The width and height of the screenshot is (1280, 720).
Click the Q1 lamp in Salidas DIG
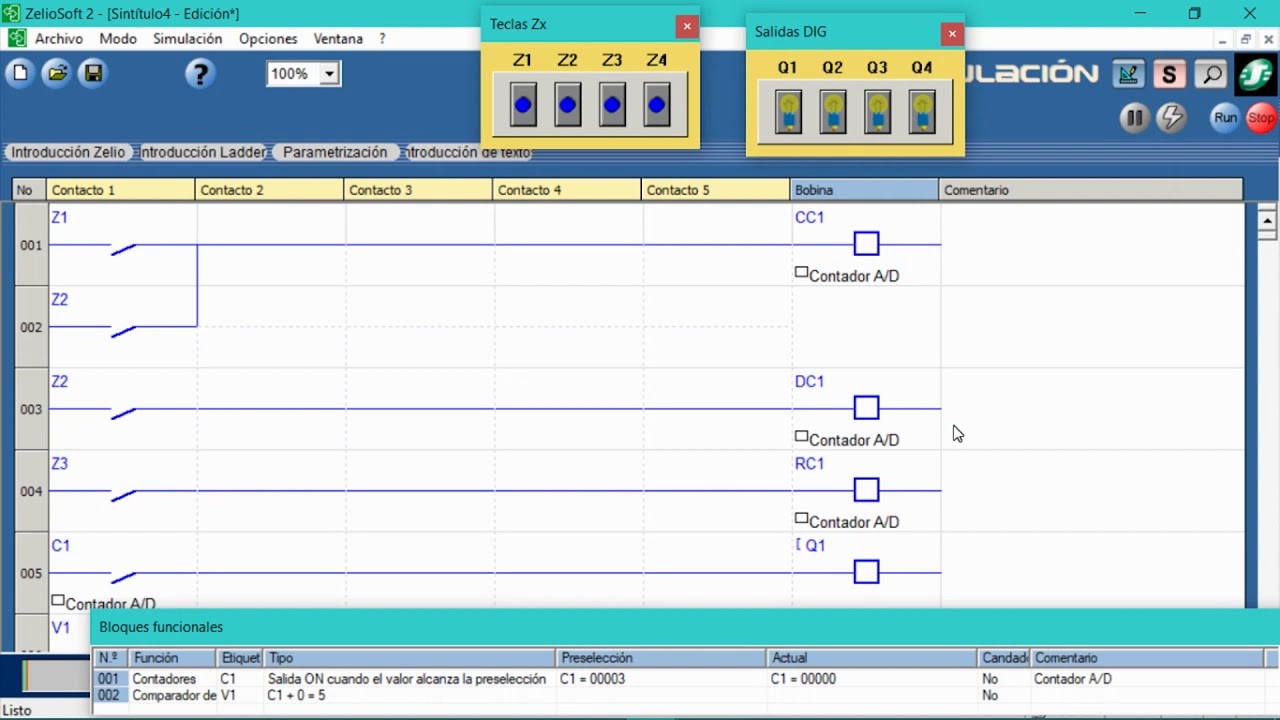pos(788,112)
